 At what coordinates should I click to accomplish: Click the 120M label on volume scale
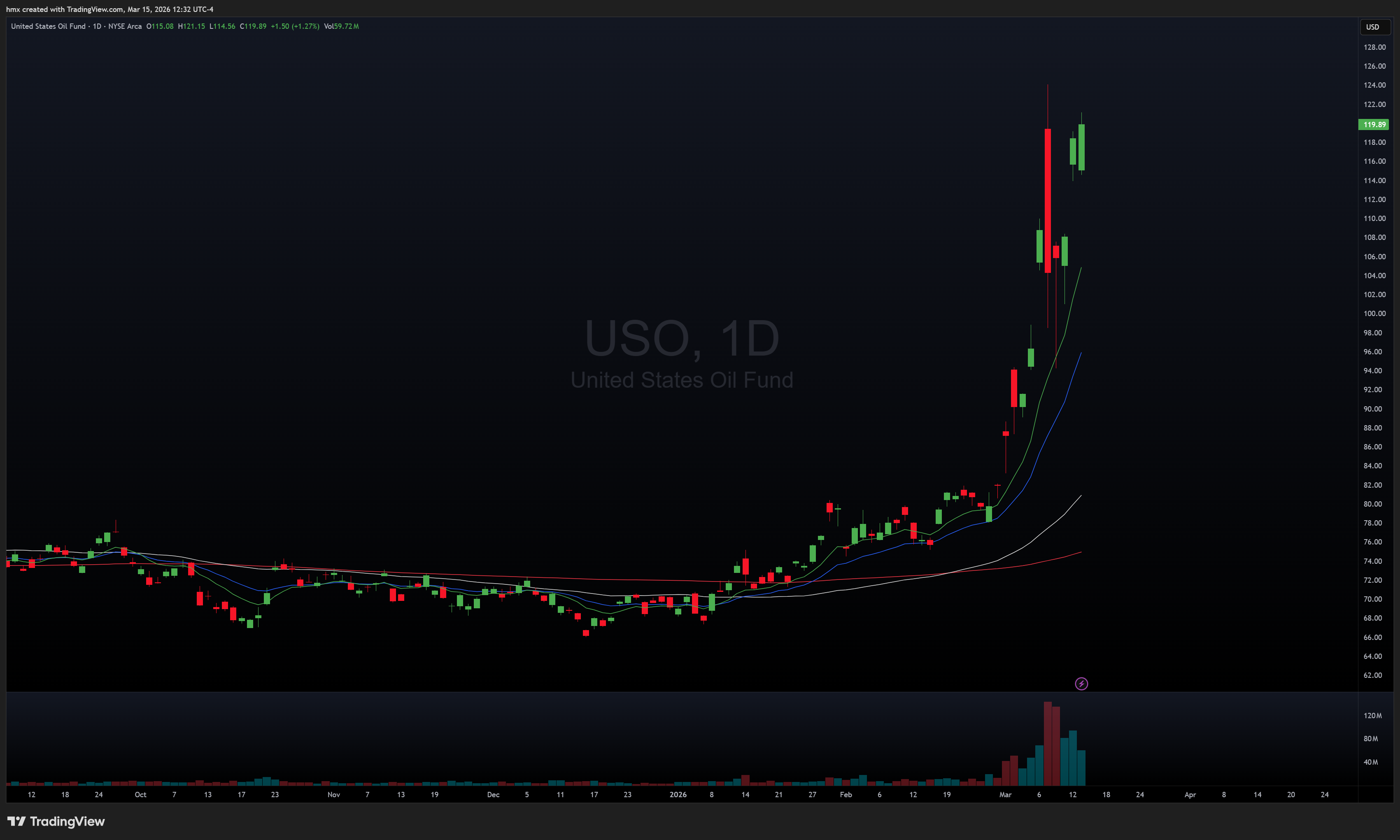click(x=1372, y=715)
